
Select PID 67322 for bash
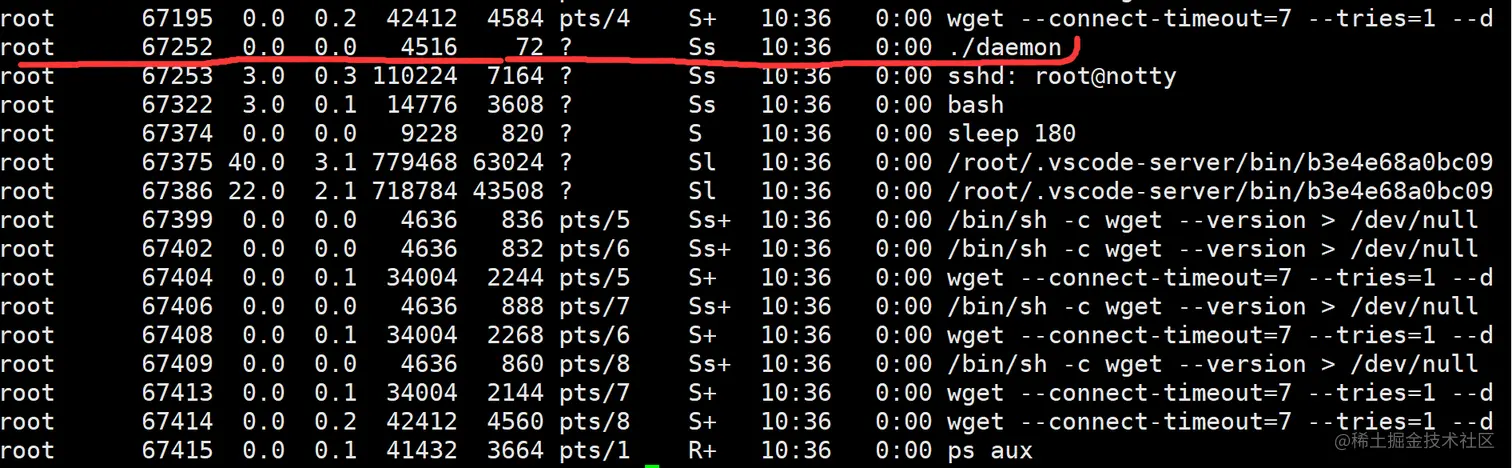(x=177, y=105)
